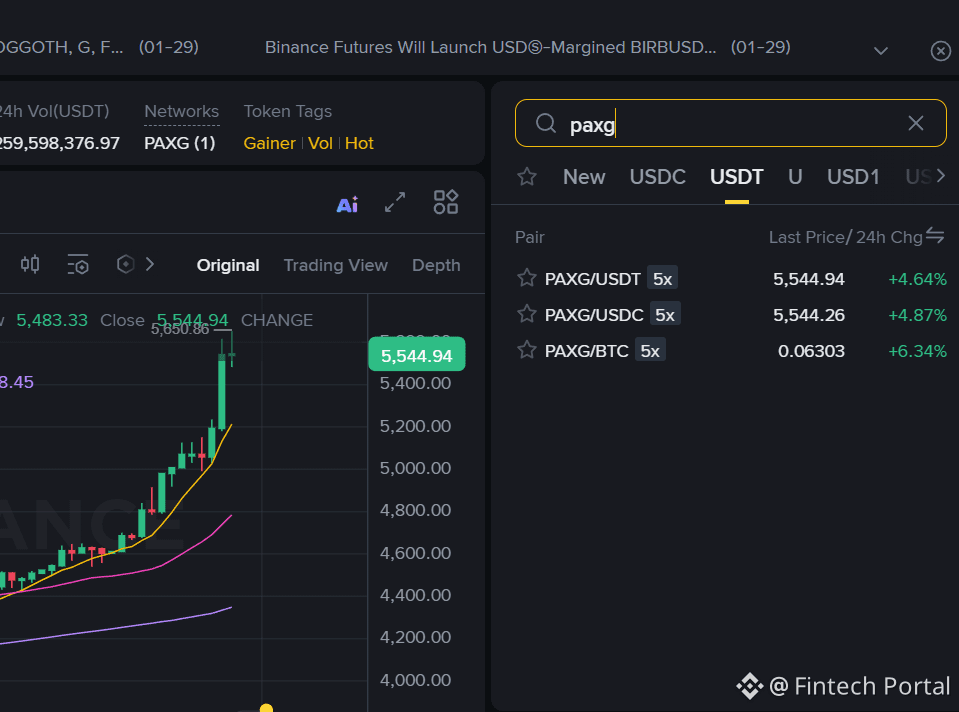Favorite the PAXG/USDT pair star

click(527, 278)
